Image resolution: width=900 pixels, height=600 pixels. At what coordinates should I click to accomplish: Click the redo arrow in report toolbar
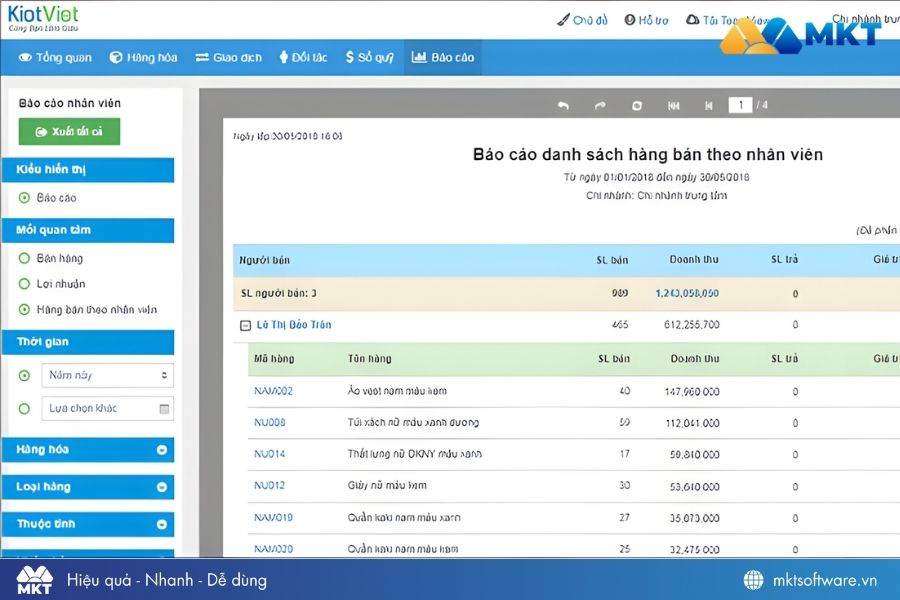(600, 105)
